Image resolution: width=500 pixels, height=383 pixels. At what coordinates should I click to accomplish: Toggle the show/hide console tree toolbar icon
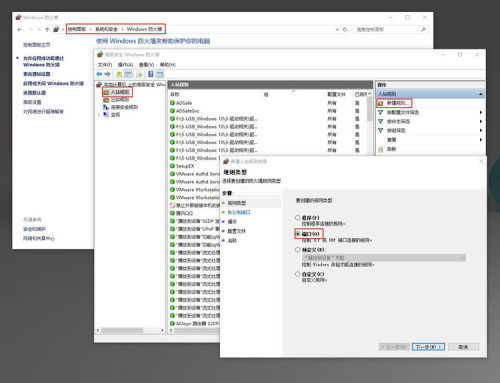tap(128, 74)
